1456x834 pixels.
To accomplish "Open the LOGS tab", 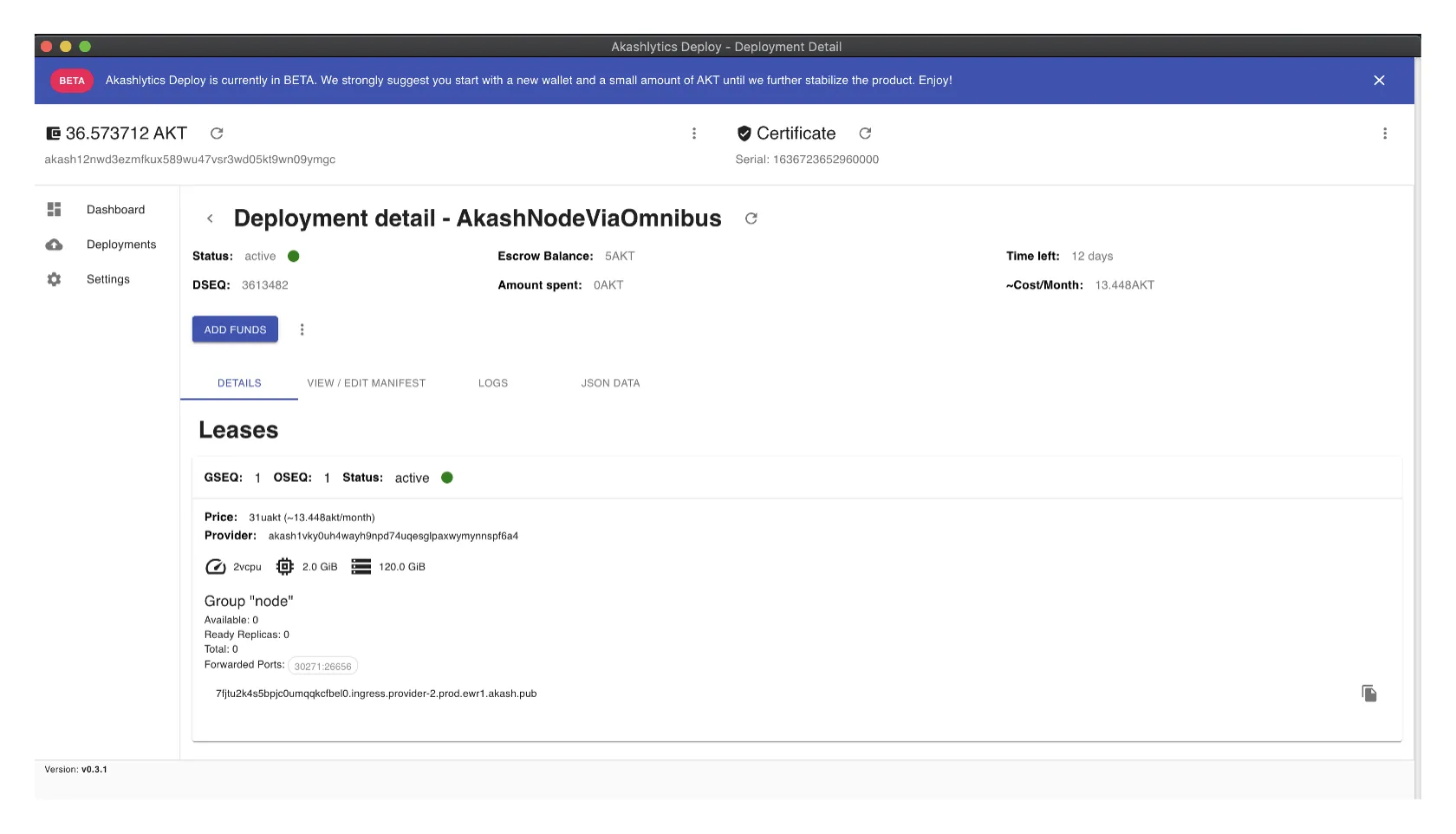I will [x=492, y=383].
